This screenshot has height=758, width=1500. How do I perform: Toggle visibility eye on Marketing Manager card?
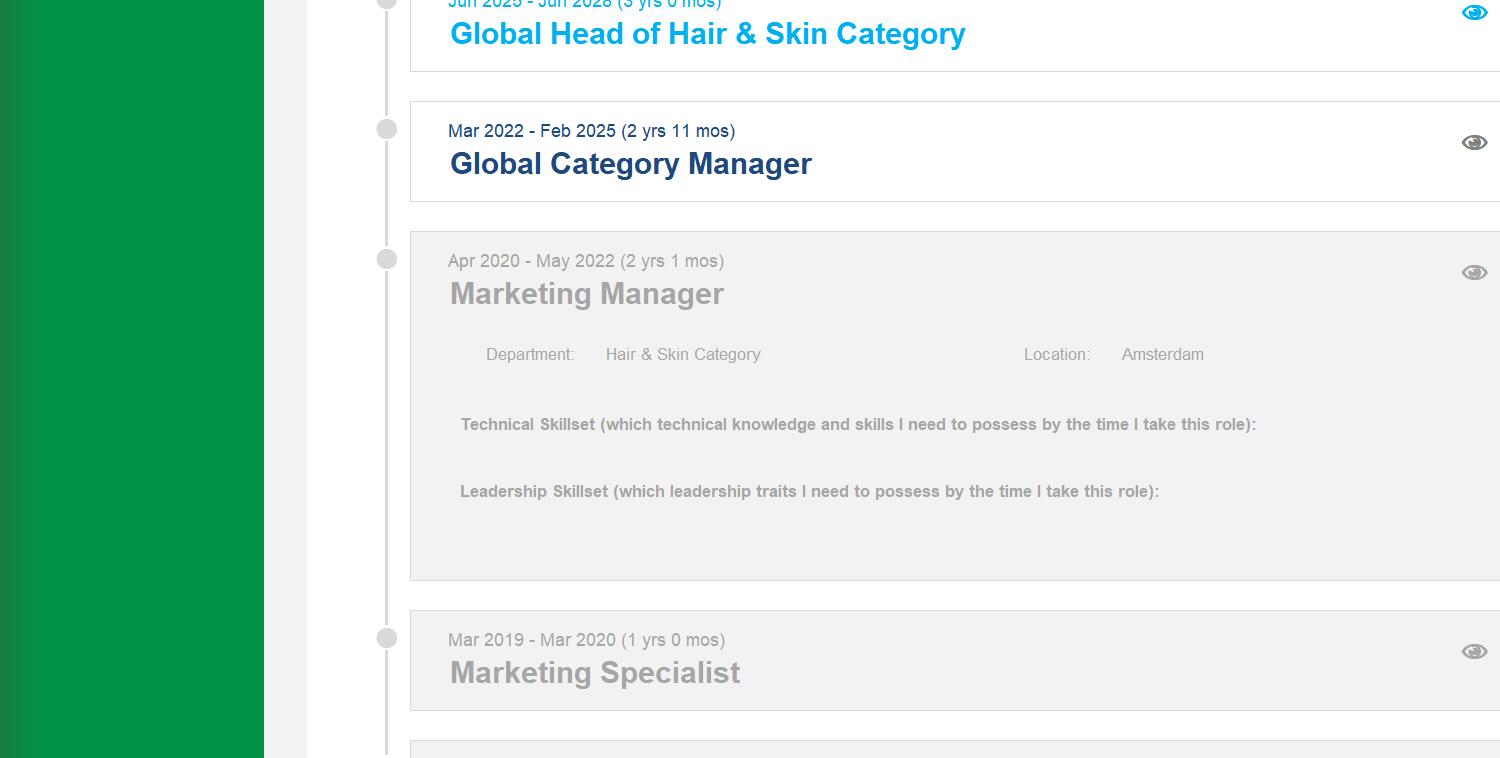coord(1474,273)
